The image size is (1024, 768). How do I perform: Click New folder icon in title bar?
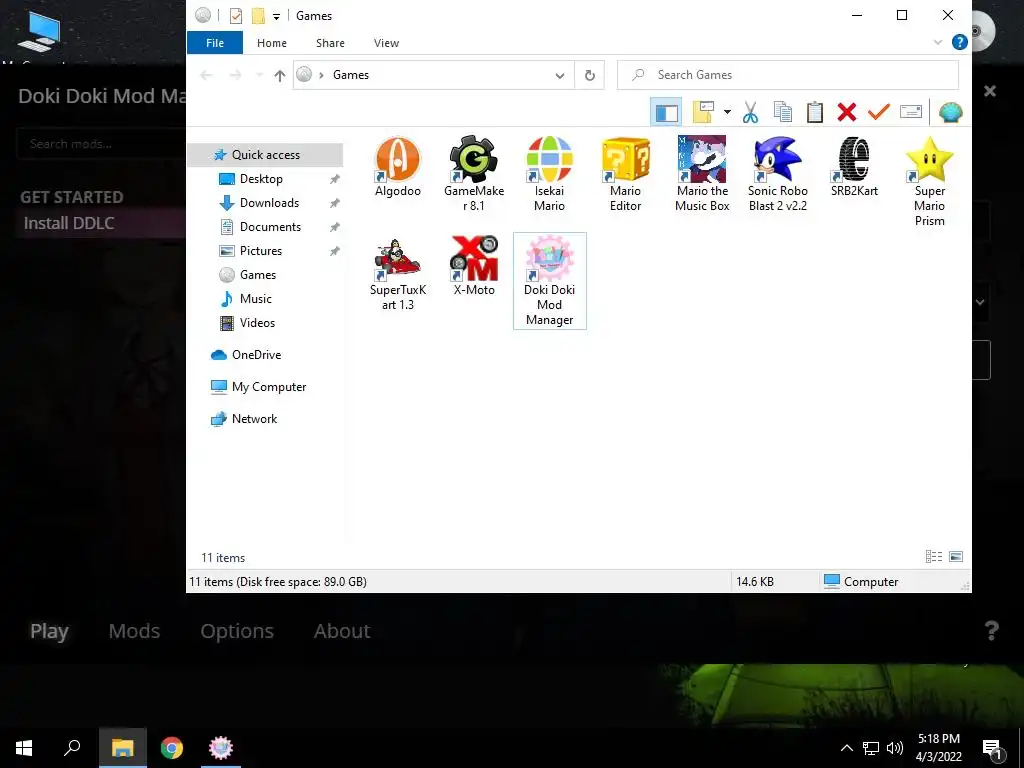point(258,16)
